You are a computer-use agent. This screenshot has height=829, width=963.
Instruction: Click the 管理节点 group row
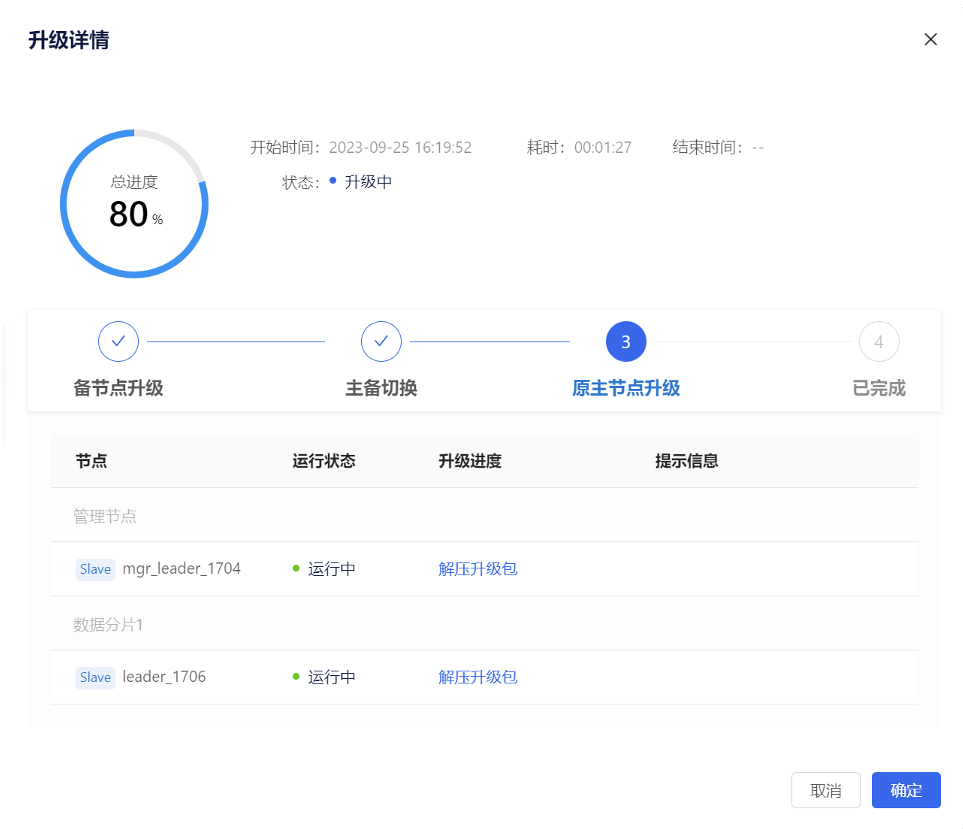[485, 516]
